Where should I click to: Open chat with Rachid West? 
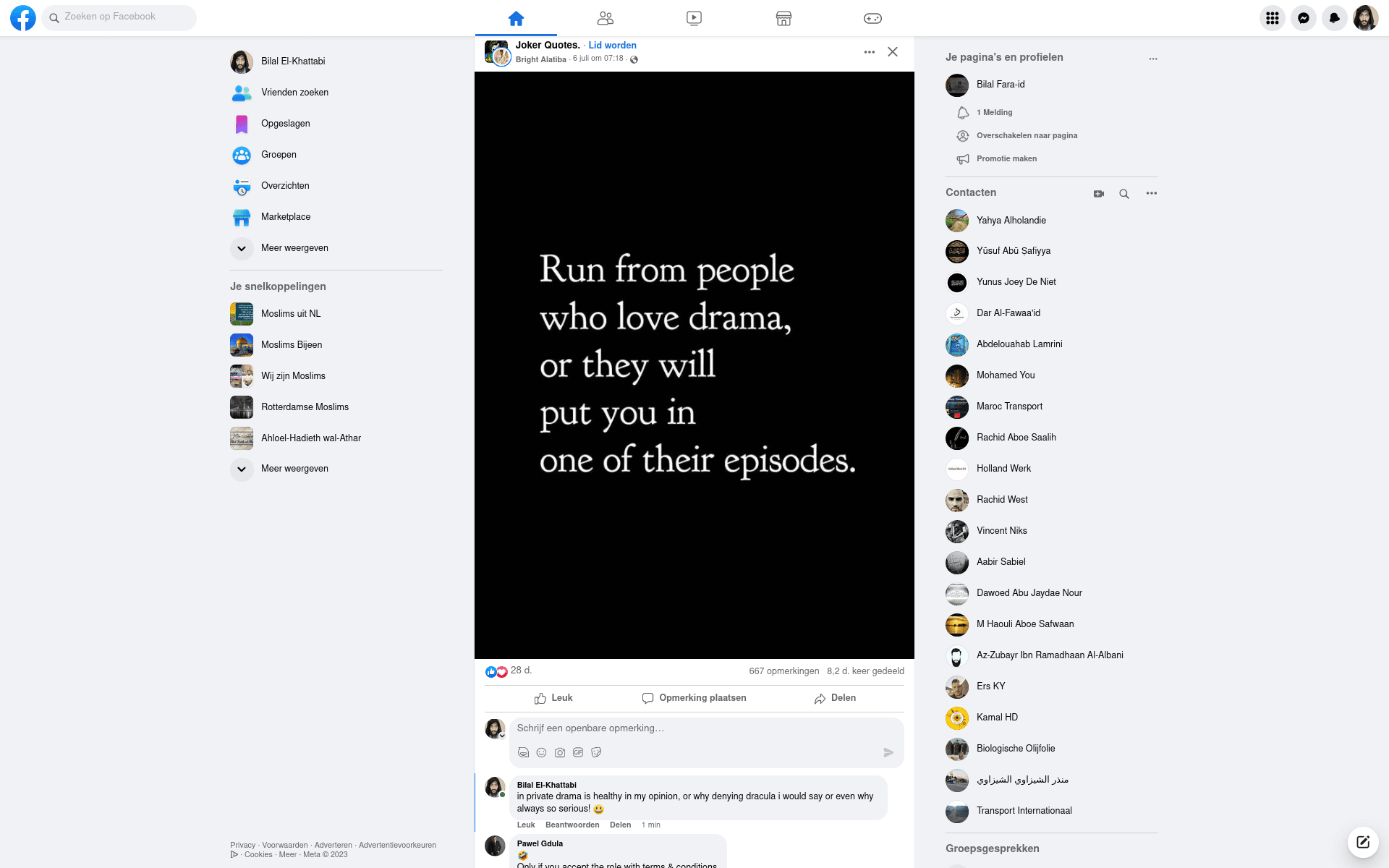pyautogui.click(x=1051, y=500)
